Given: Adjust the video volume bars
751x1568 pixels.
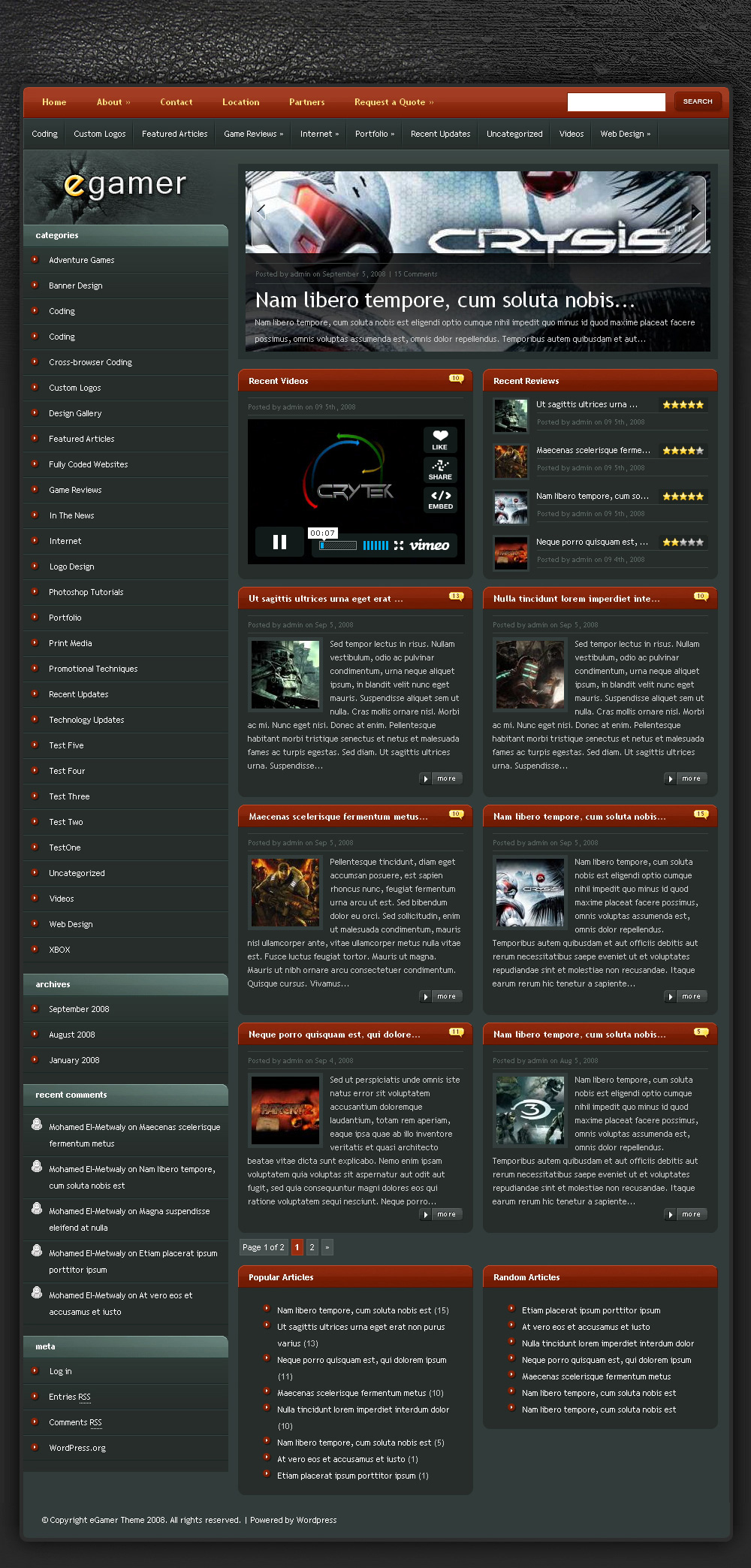Looking at the screenshot, I should [x=375, y=545].
